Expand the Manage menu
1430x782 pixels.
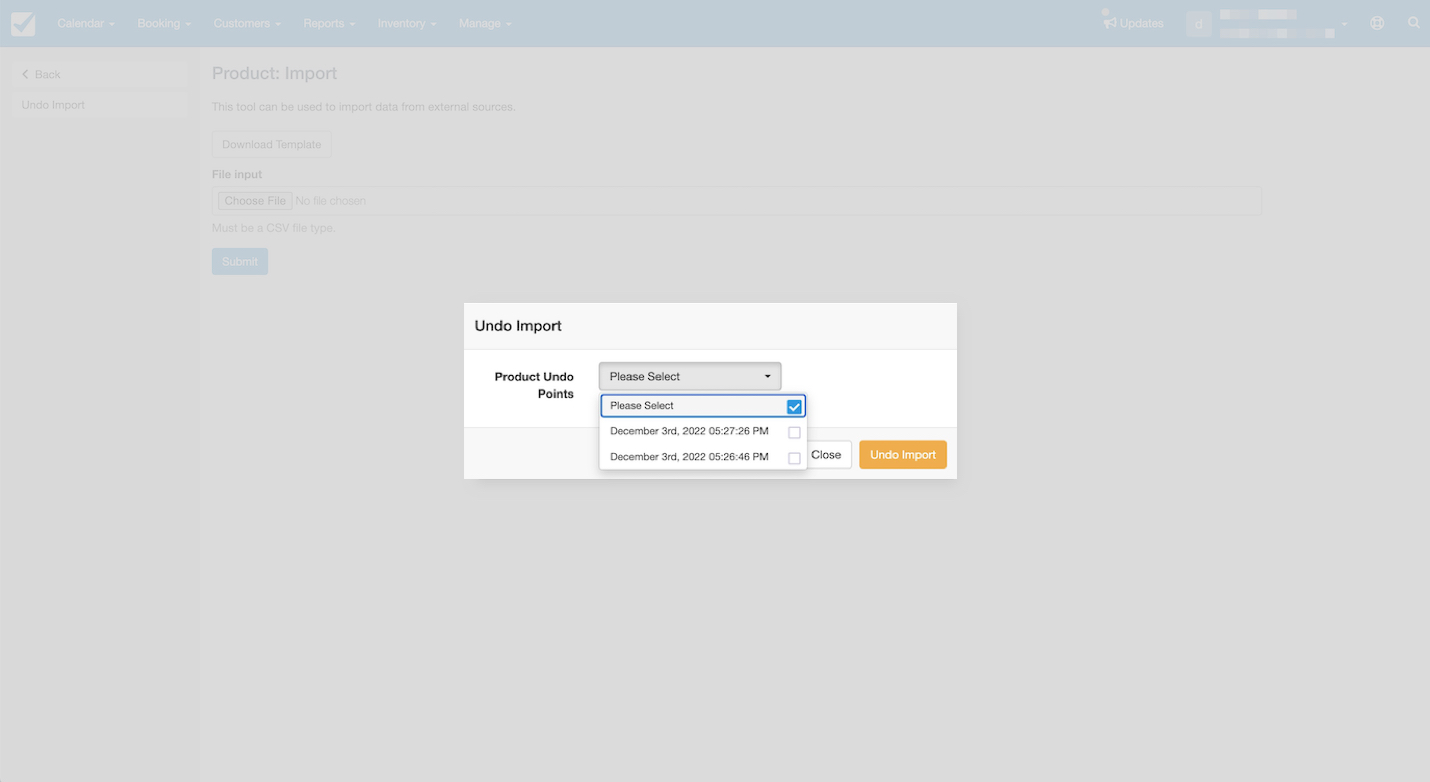point(485,23)
